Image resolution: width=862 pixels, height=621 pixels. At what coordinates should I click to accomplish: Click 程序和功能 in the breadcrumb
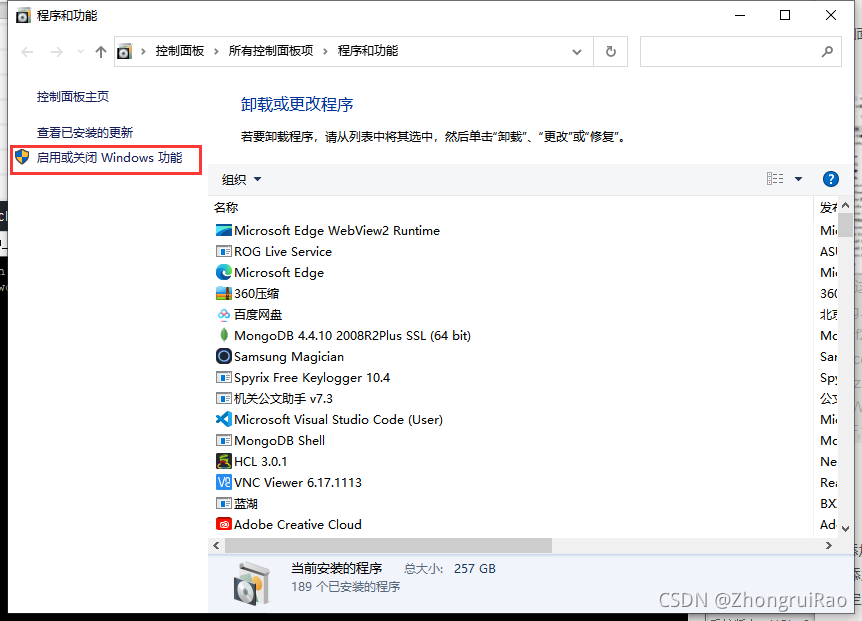tap(368, 51)
